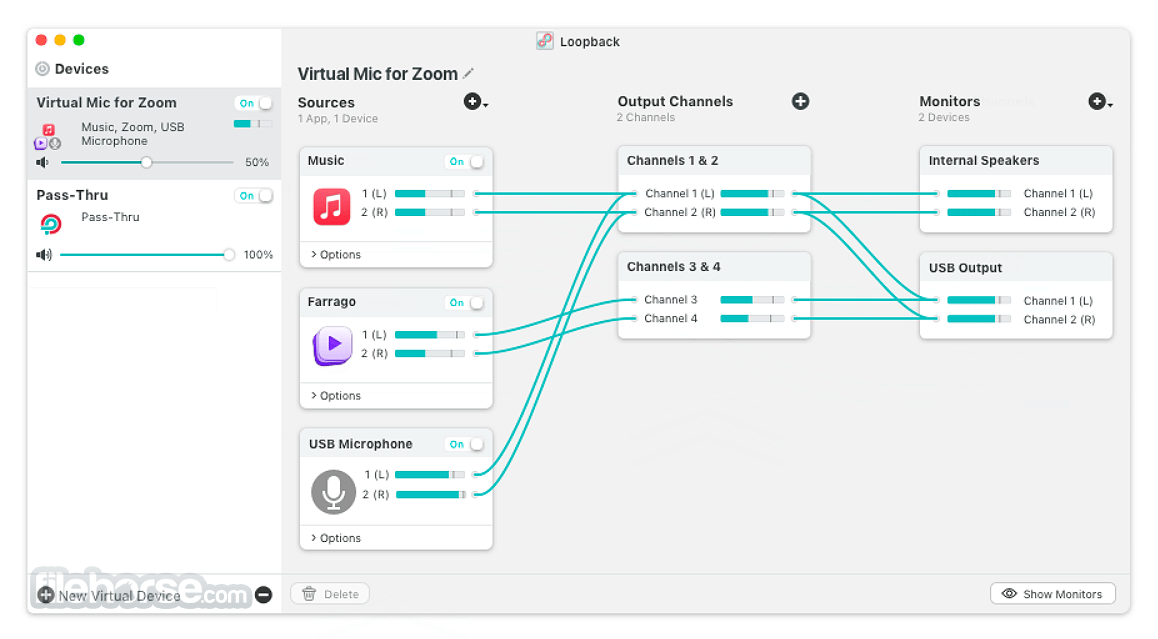Click the 100% volume value
The width and height of the screenshot is (1158, 639).
pyautogui.click(x=258, y=255)
